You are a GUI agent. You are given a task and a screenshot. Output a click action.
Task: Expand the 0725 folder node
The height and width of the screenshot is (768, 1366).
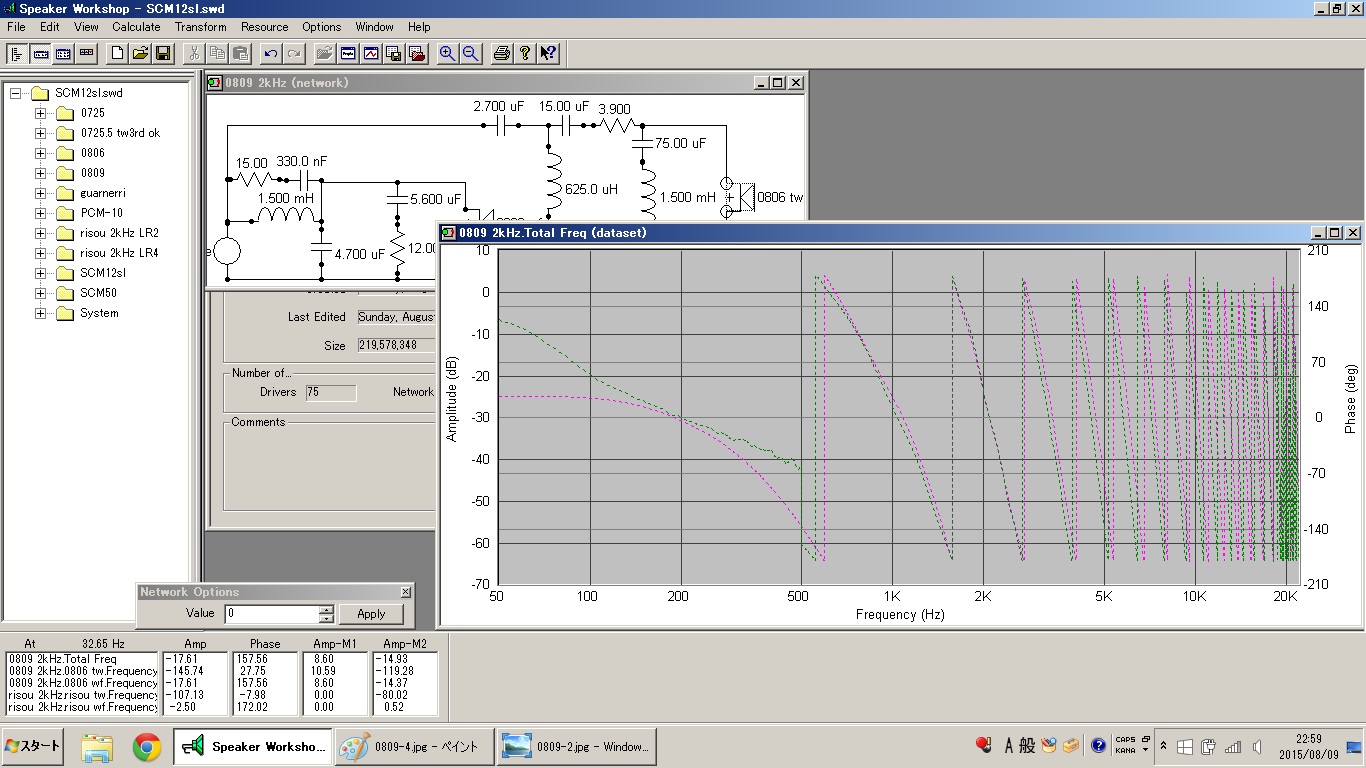tap(40, 113)
